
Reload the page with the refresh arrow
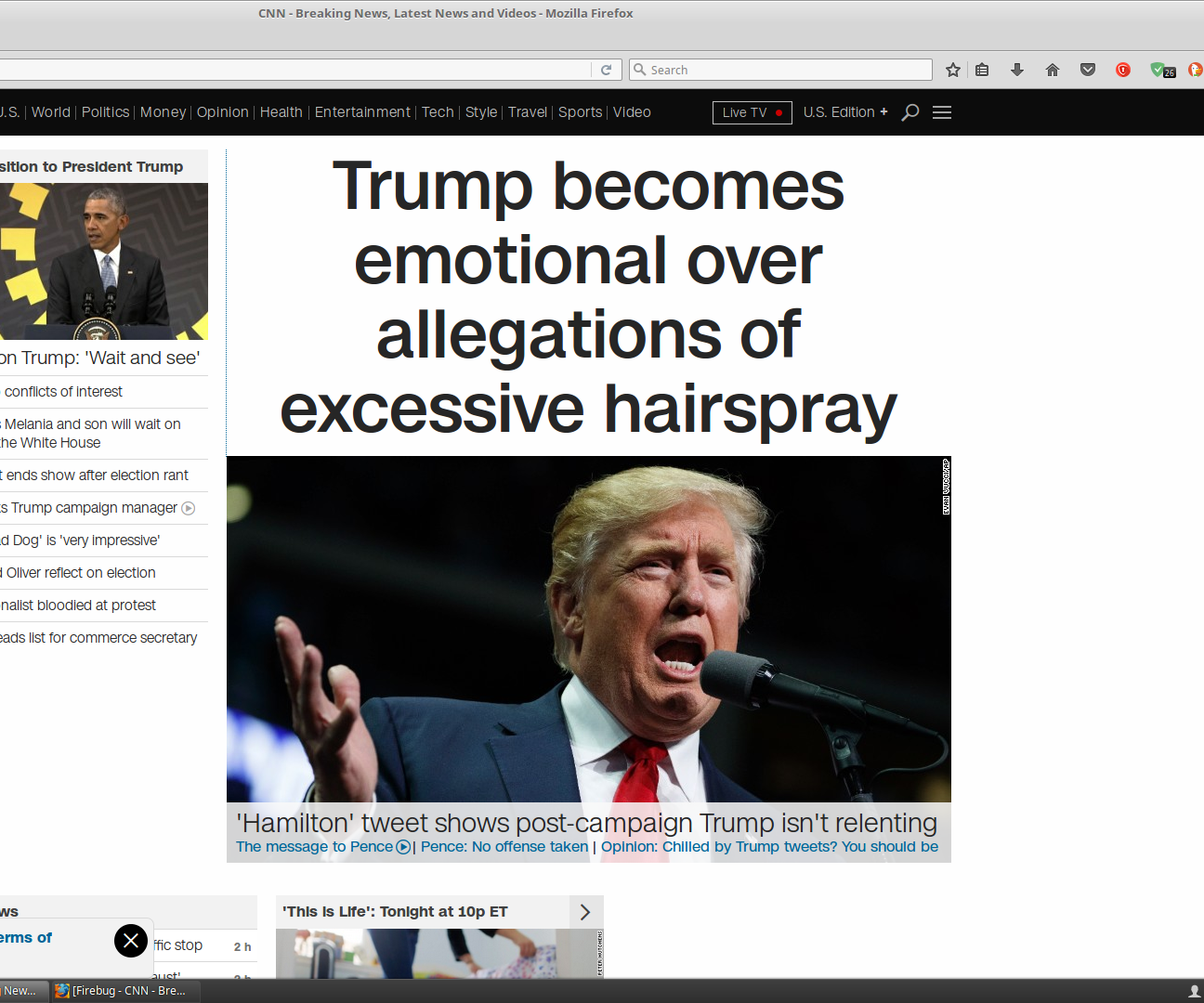pos(606,70)
